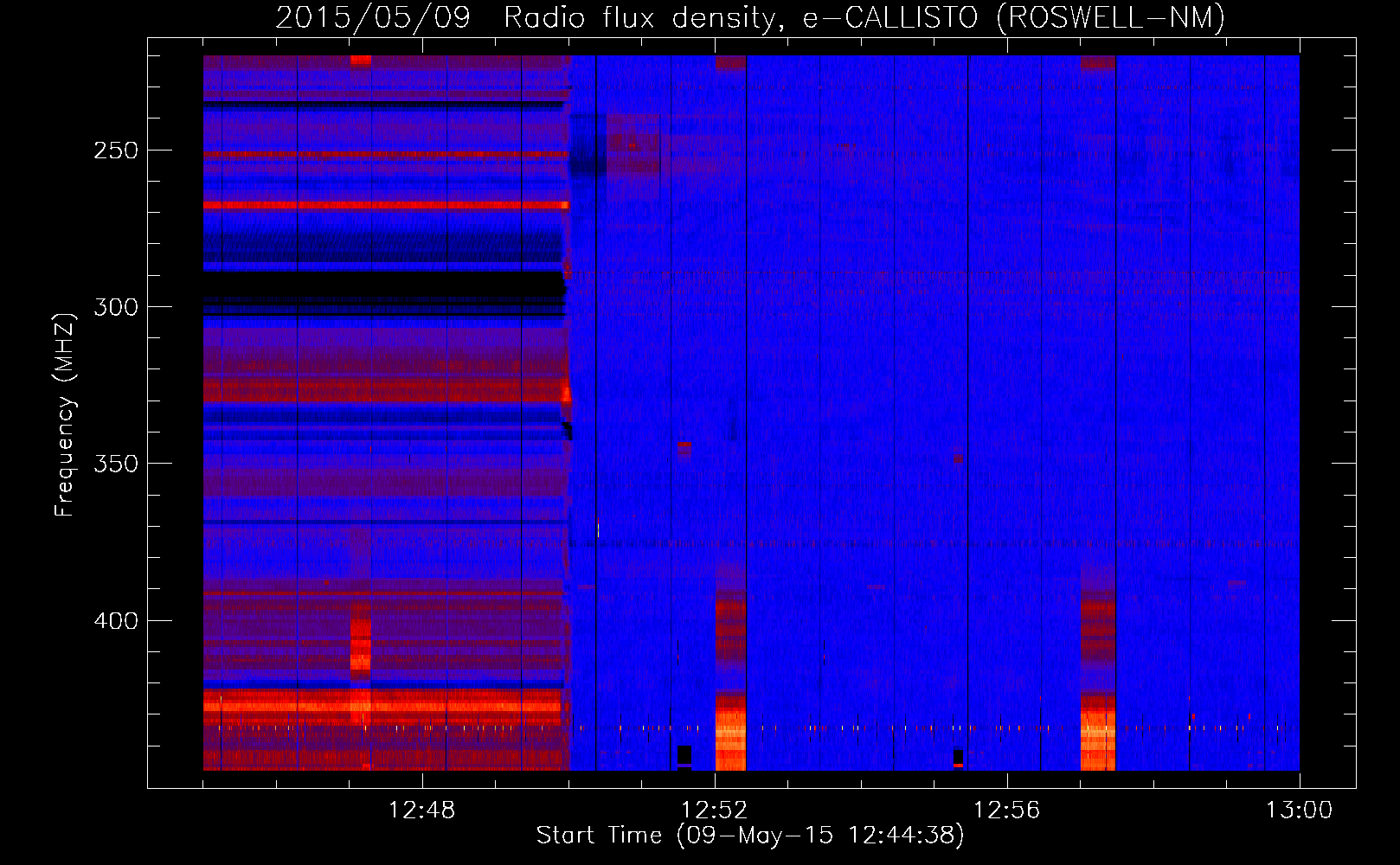This screenshot has height=865, width=1400.
Task: Click the 12:56 time tick label
Action: pyautogui.click(x=1006, y=811)
